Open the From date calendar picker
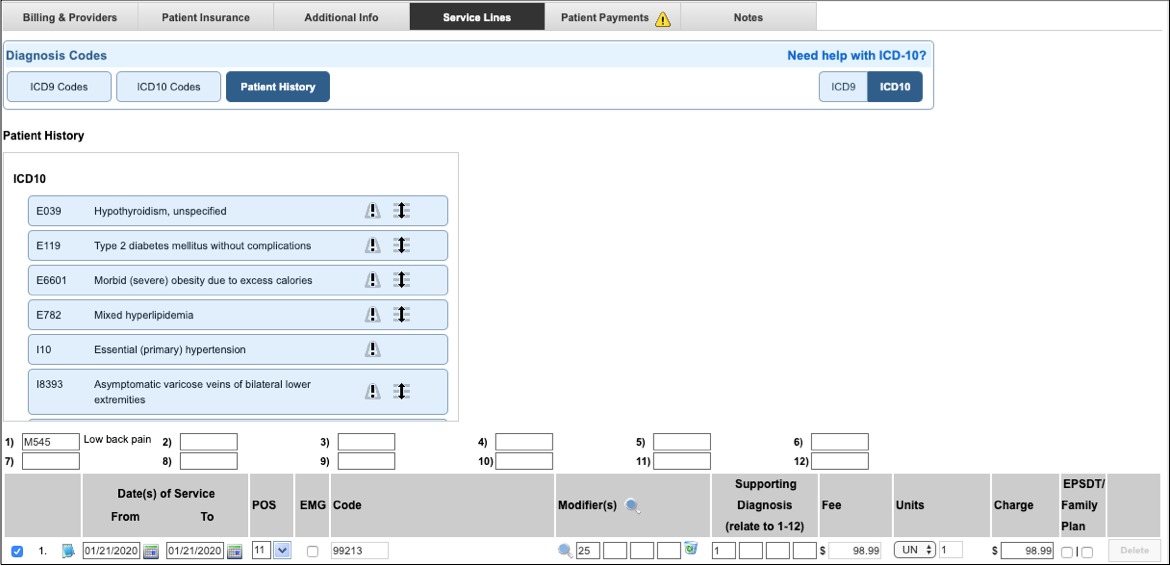 151,551
